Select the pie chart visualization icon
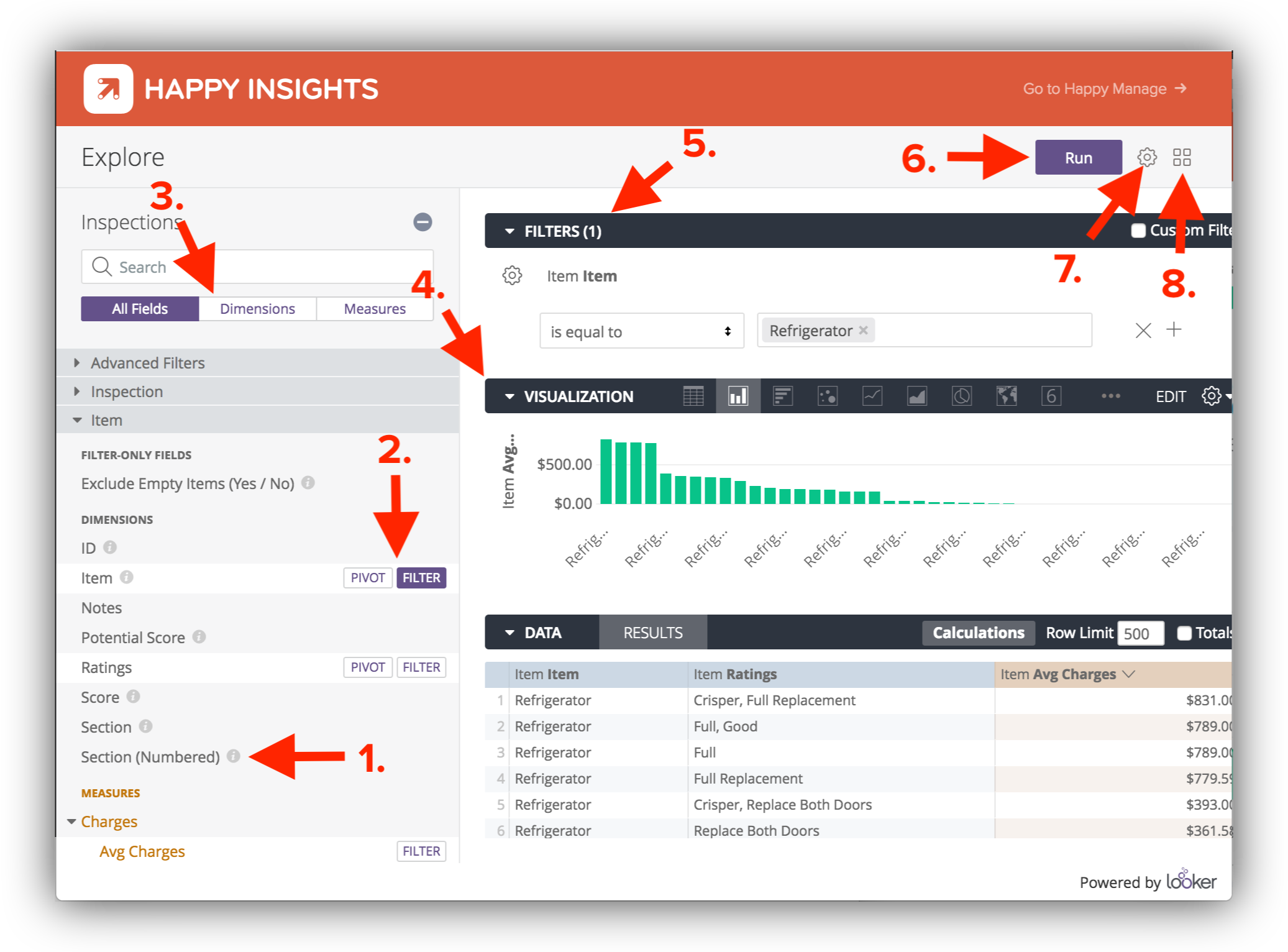Screen dimensions: 1288x952 [962, 396]
